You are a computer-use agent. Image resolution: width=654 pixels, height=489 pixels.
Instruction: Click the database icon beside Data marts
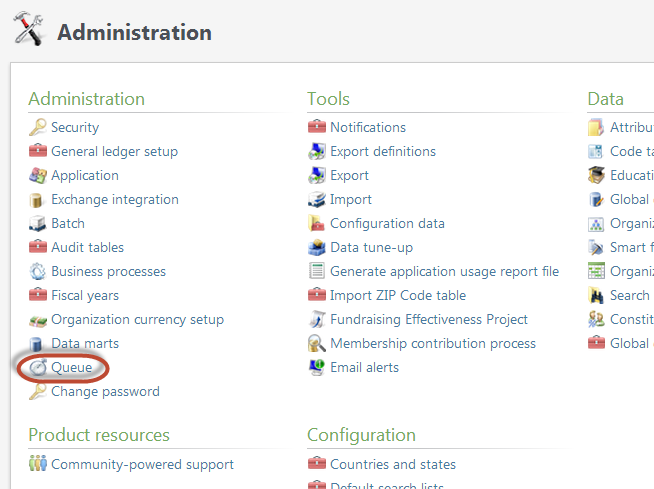click(x=37, y=343)
